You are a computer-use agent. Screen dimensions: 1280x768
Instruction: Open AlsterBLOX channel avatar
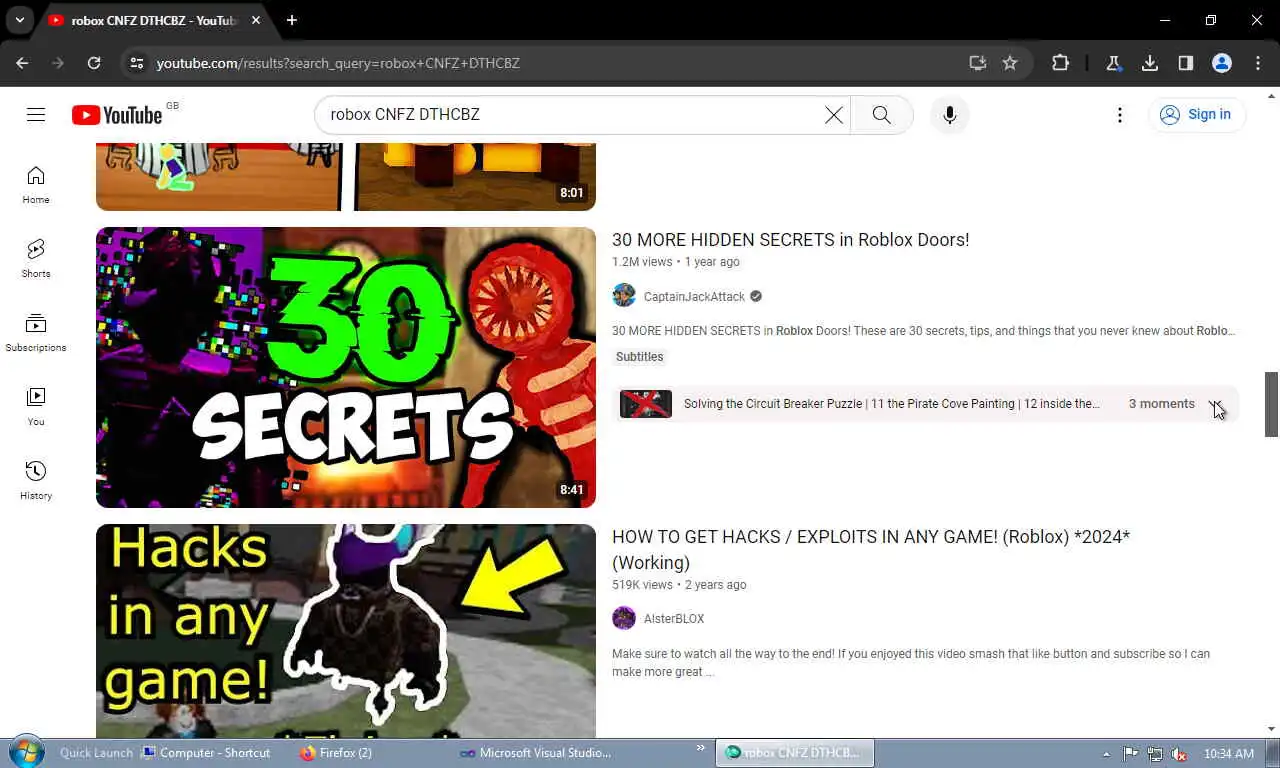(624, 618)
